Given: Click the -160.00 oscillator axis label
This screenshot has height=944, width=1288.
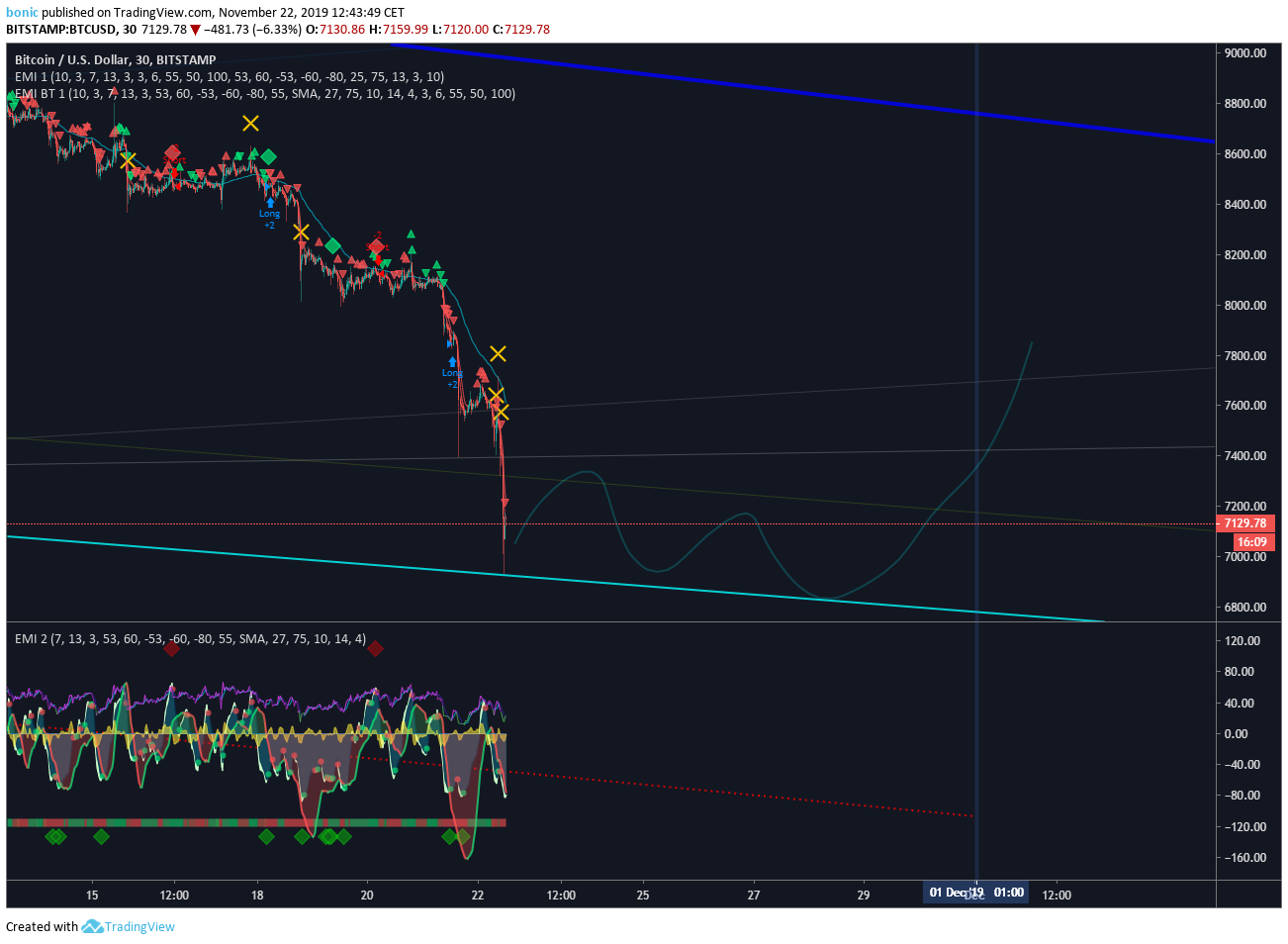Looking at the screenshot, I should point(1244,858).
